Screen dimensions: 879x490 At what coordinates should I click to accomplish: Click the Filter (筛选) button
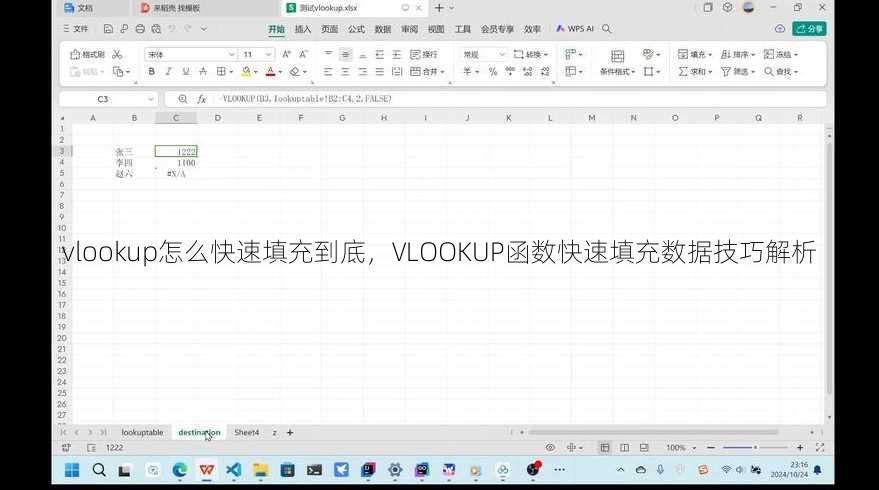click(738, 72)
